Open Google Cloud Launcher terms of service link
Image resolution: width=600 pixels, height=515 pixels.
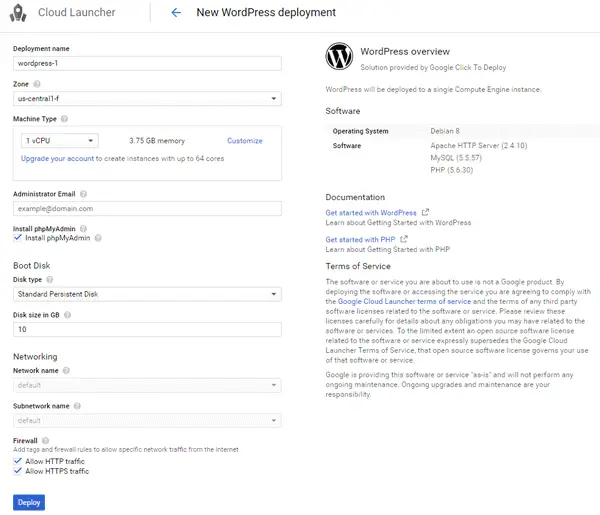click(x=404, y=302)
